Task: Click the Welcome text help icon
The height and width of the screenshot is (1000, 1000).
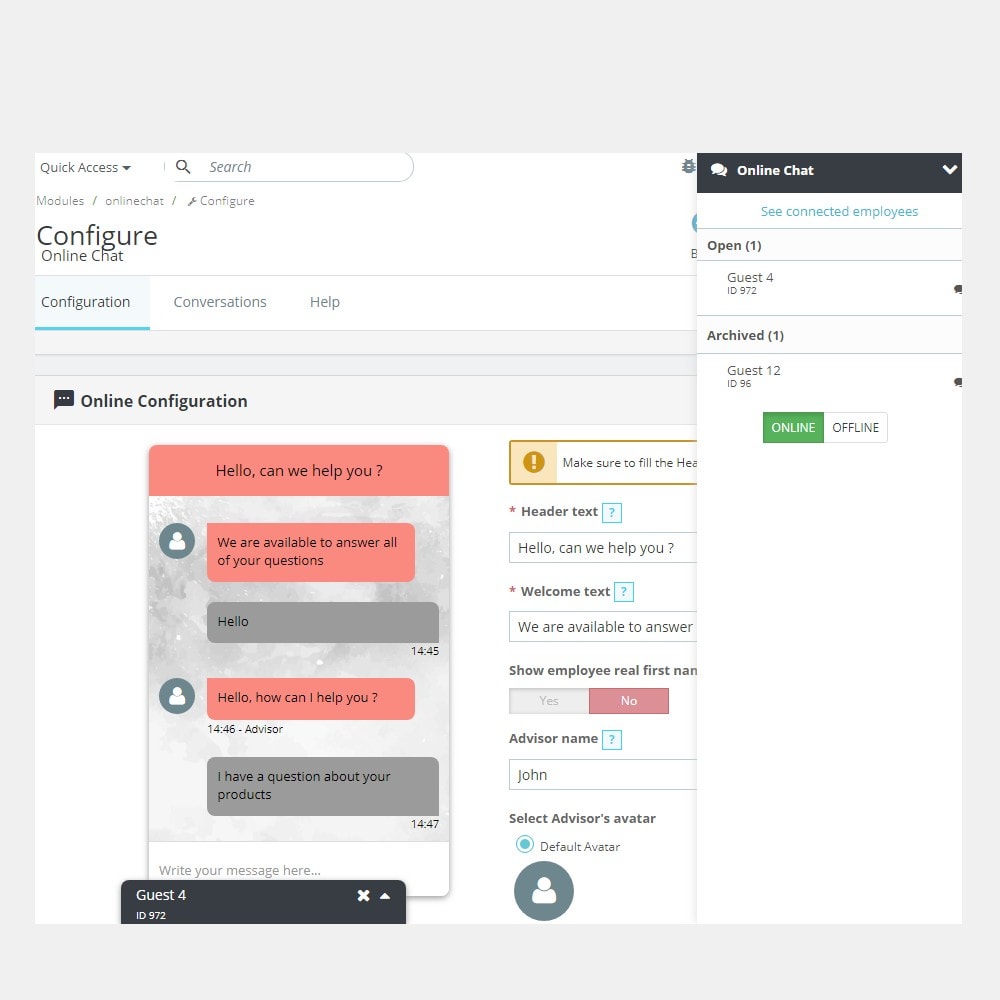Action: click(624, 592)
